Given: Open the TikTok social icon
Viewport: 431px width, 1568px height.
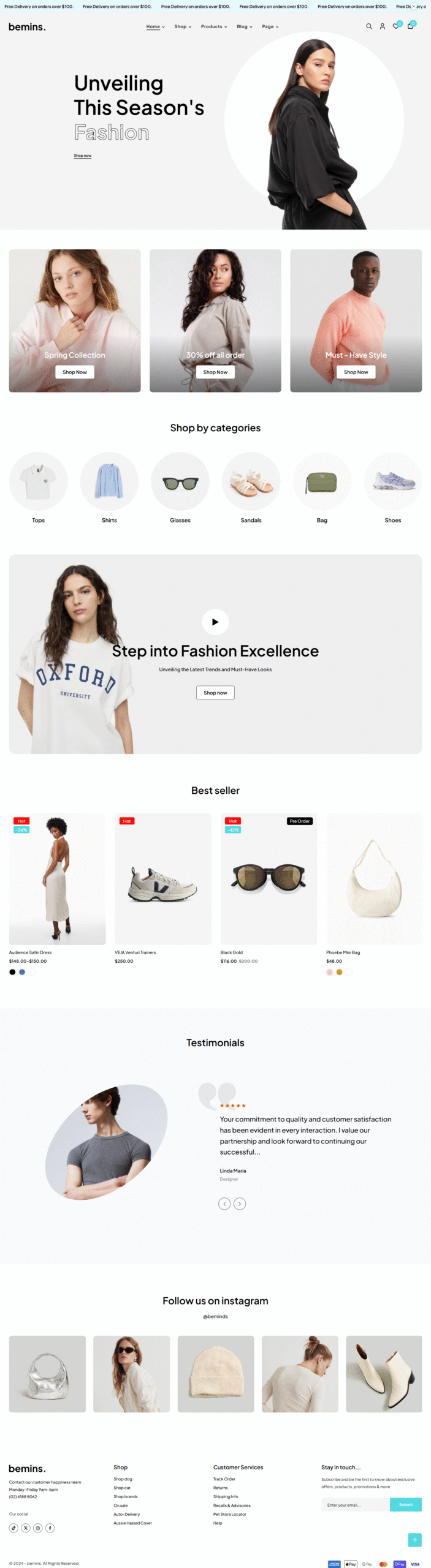Looking at the screenshot, I should click(x=13, y=1528).
